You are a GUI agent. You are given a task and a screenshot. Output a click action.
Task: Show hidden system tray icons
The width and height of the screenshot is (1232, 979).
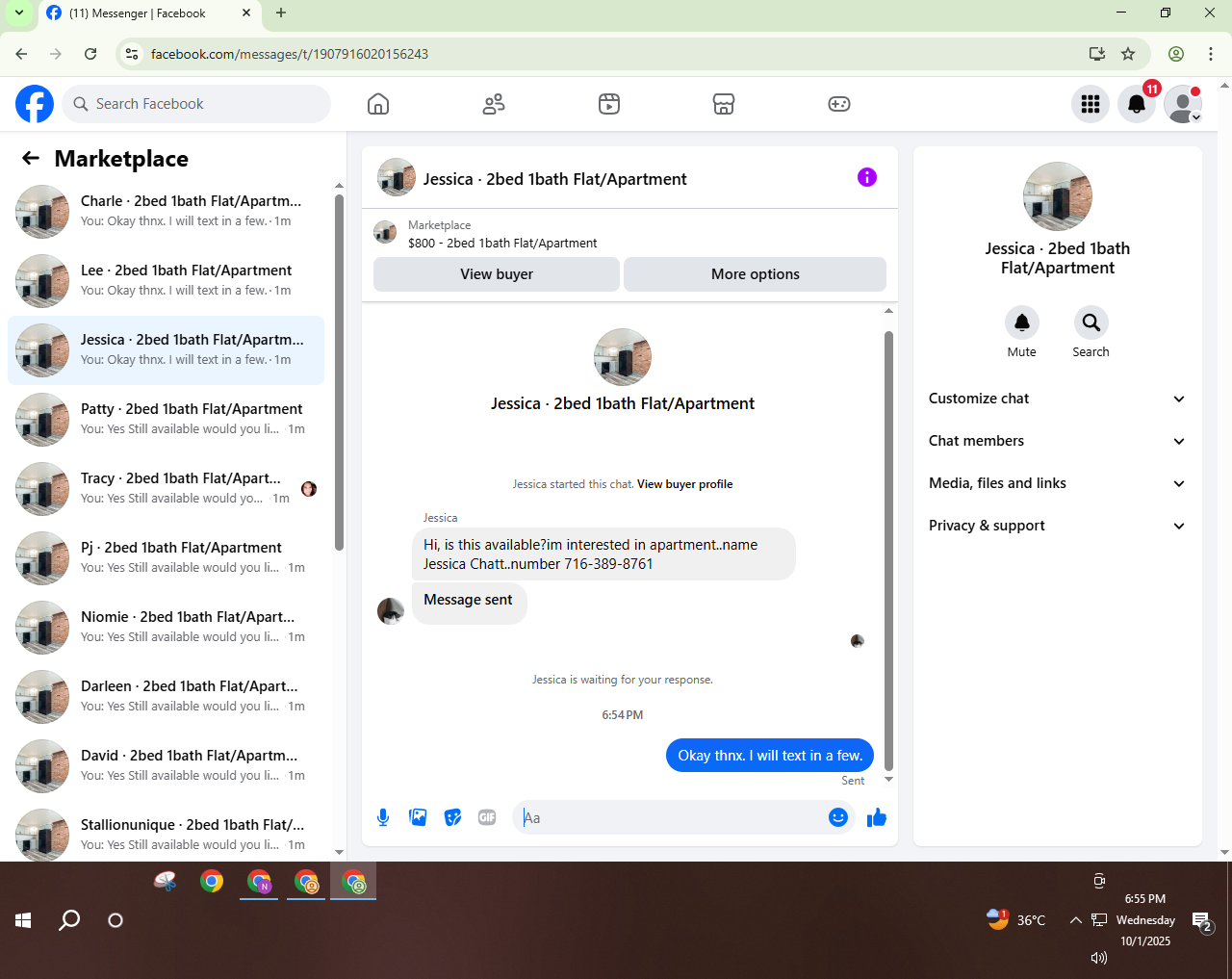click(1075, 920)
